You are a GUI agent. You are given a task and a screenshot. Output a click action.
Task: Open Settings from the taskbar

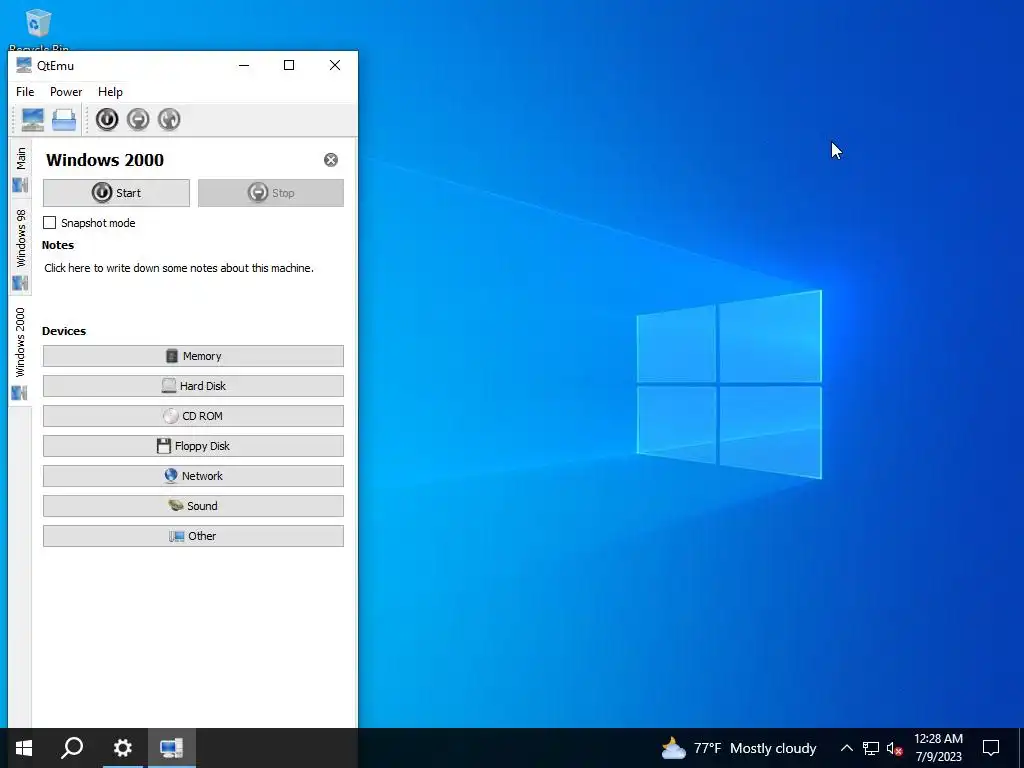122,748
